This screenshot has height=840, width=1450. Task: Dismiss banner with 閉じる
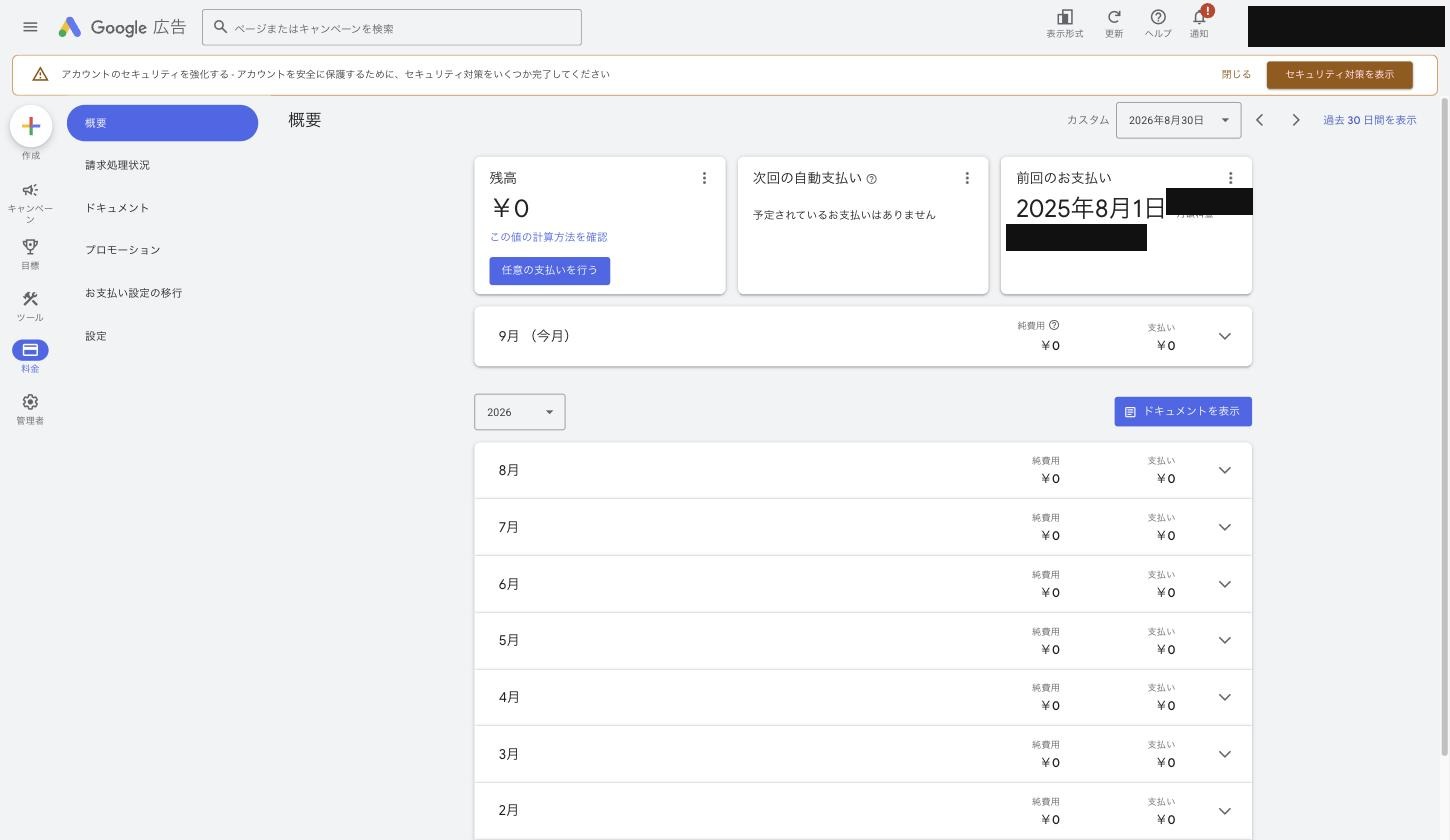click(x=1236, y=75)
